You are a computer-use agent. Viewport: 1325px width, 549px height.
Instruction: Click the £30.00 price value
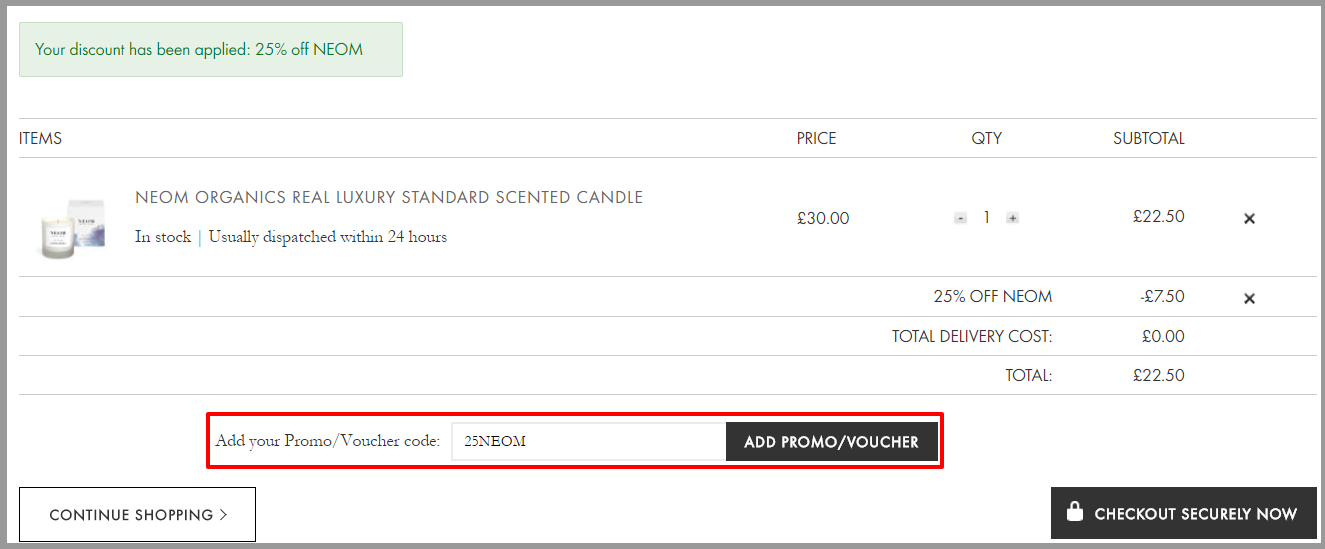click(x=823, y=218)
